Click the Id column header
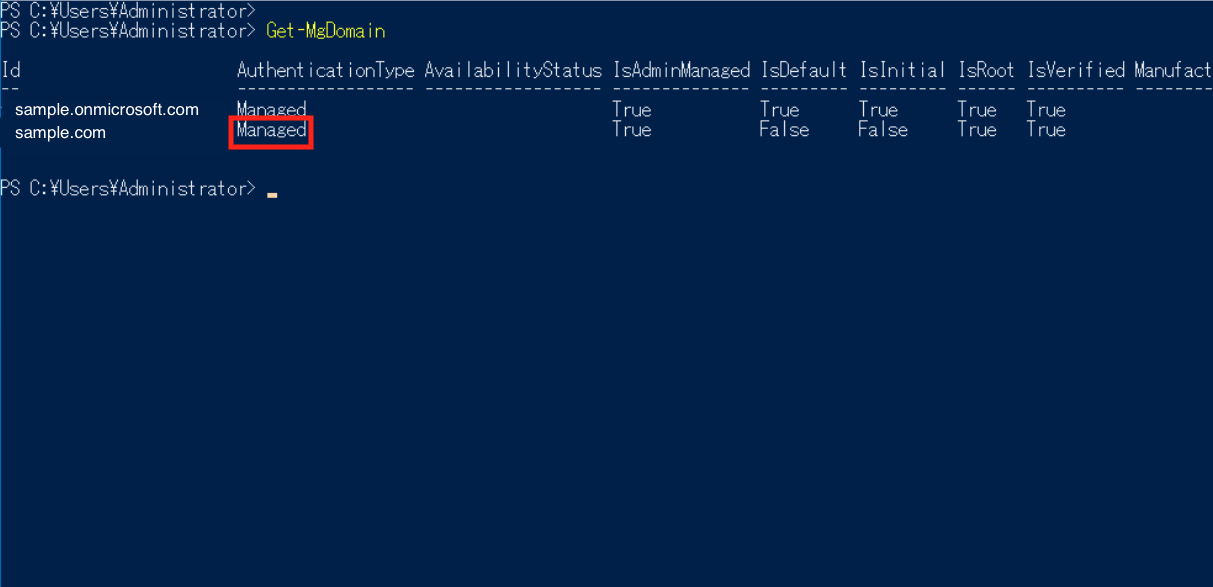The image size is (1213, 587). point(11,71)
